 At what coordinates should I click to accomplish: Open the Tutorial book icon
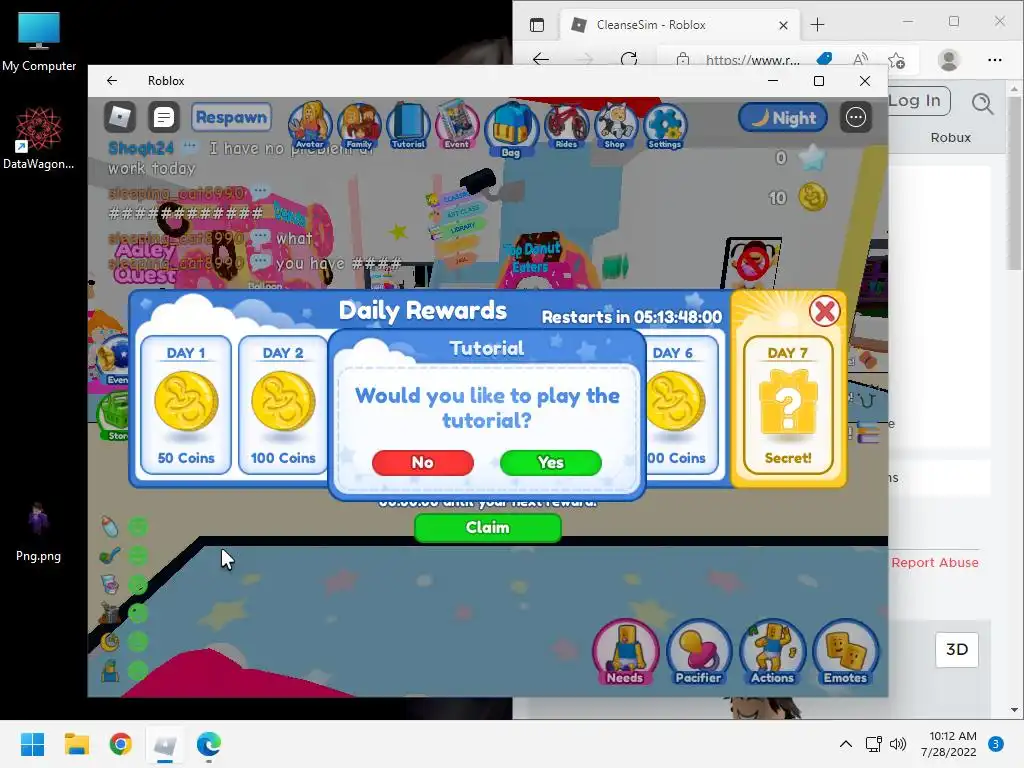pyautogui.click(x=408, y=125)
